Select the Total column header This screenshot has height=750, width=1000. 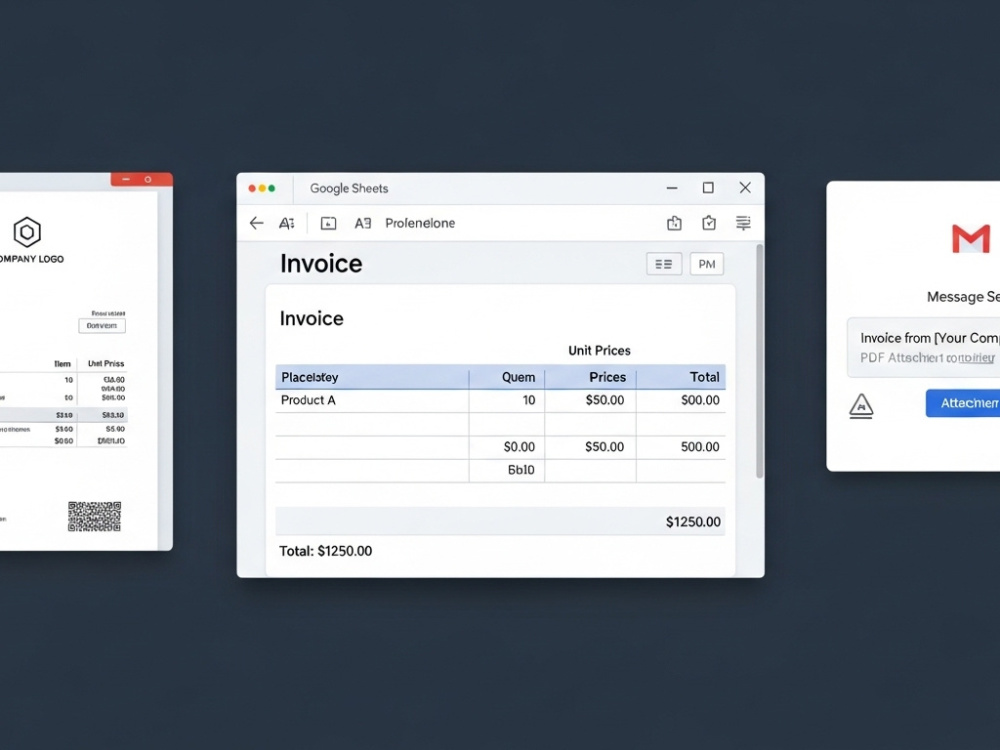[x=680, y=378]
